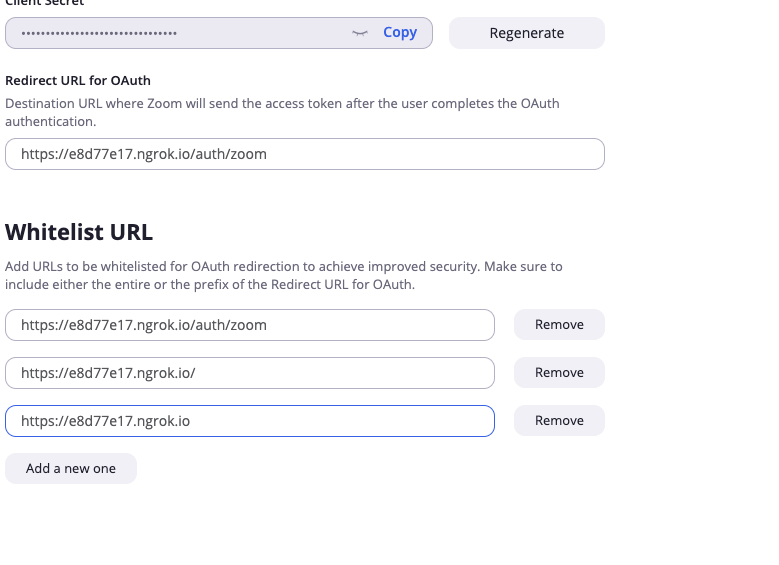Click the Add a new one button

coord(71,468)
